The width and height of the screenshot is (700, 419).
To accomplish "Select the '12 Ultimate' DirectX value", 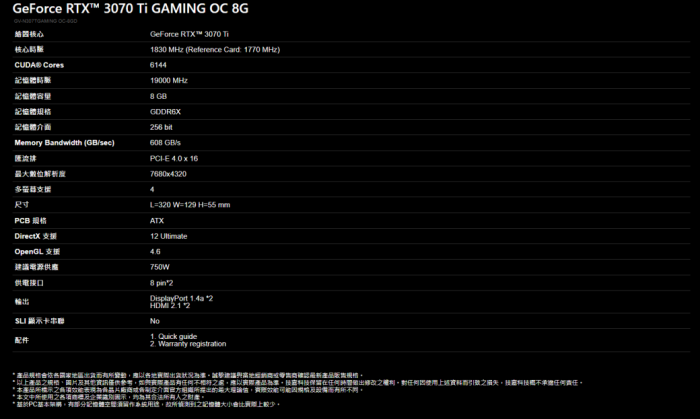I will [169, 236].
